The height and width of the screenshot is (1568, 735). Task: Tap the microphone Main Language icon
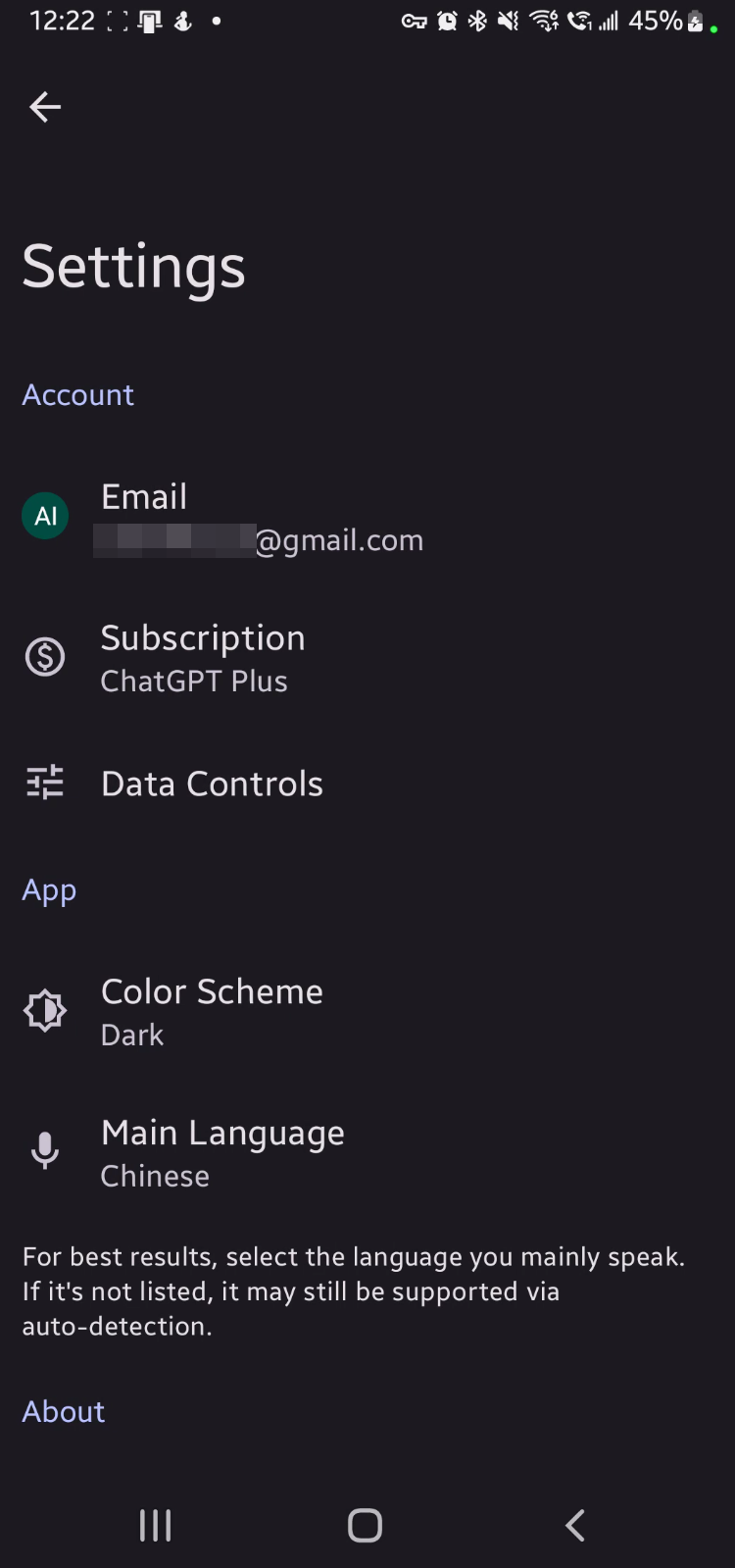(45, 1150)
